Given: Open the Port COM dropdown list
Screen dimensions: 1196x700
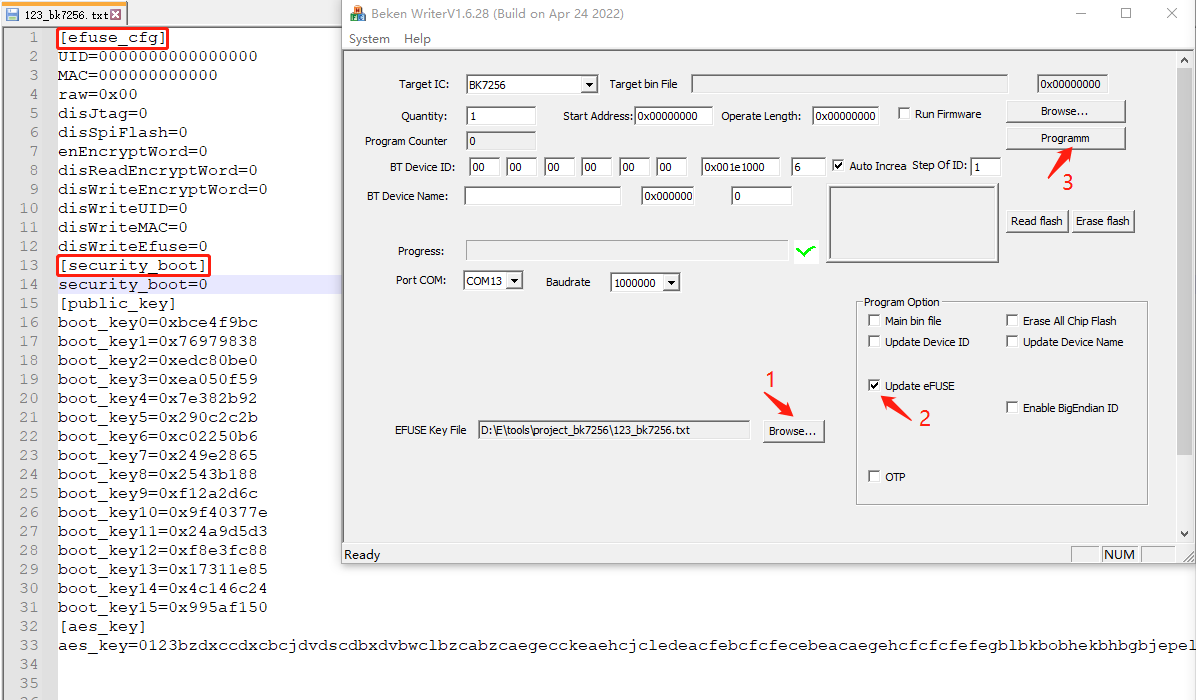Looking at the screenshot, I should click(514, 282).
